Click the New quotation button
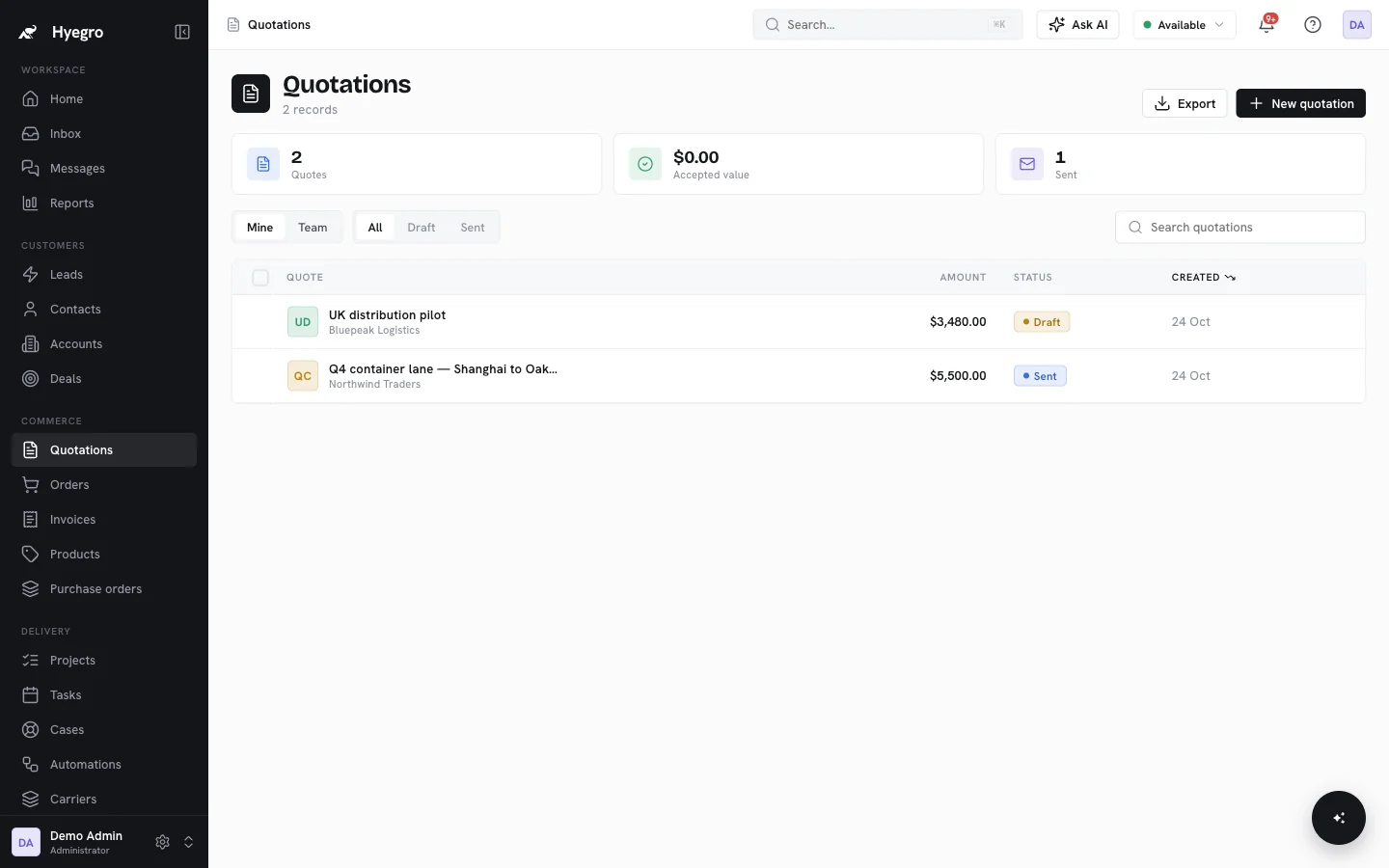1389x868 pixels. (x=1300, y=103)
